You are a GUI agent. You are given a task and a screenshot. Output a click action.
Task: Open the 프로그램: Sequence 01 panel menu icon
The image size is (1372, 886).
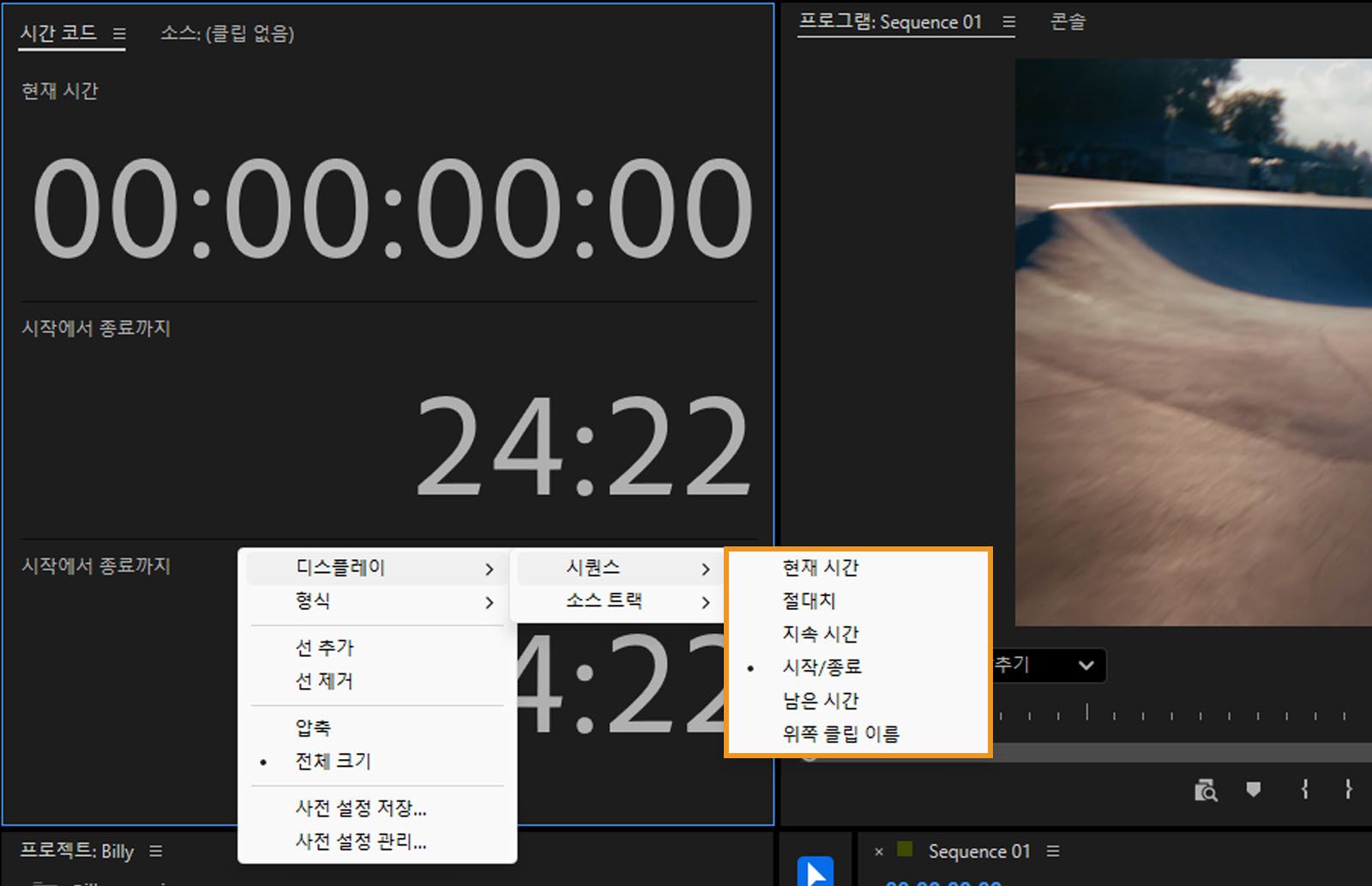[1010, 22]
